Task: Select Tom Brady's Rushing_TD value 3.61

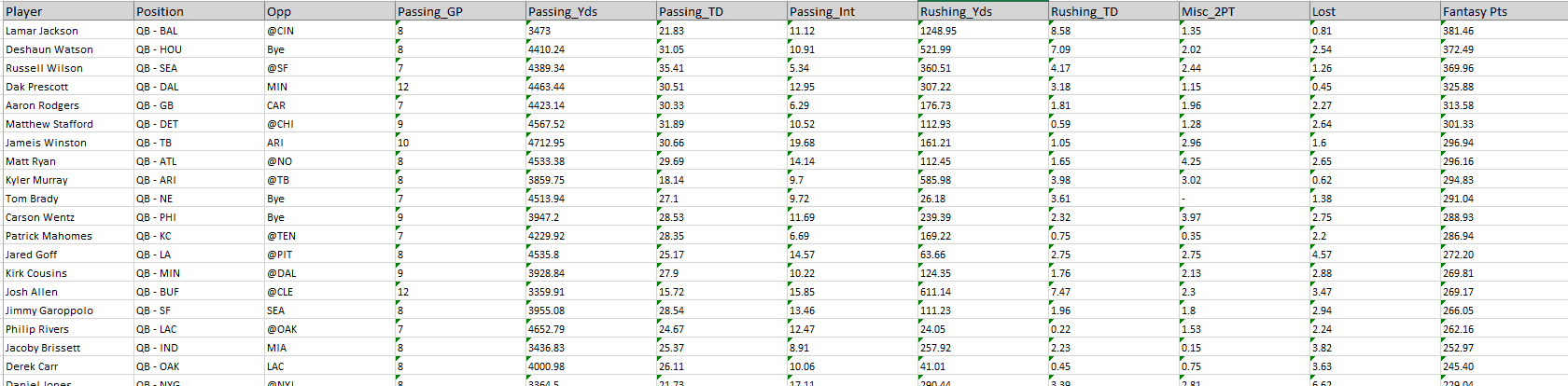Action: 1113,199
